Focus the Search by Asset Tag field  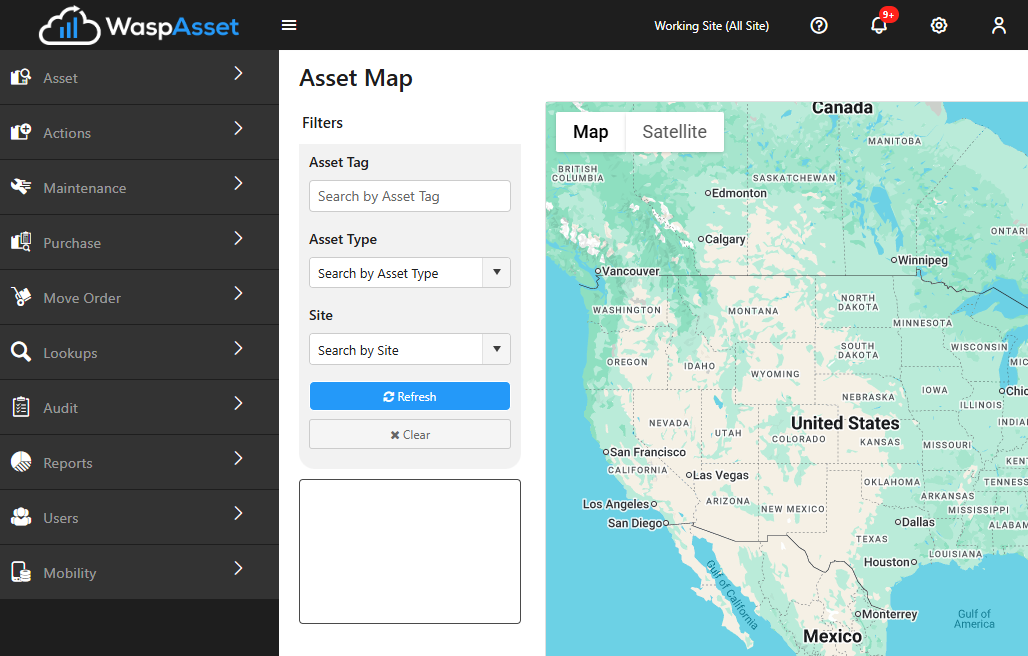click(410, 196)
